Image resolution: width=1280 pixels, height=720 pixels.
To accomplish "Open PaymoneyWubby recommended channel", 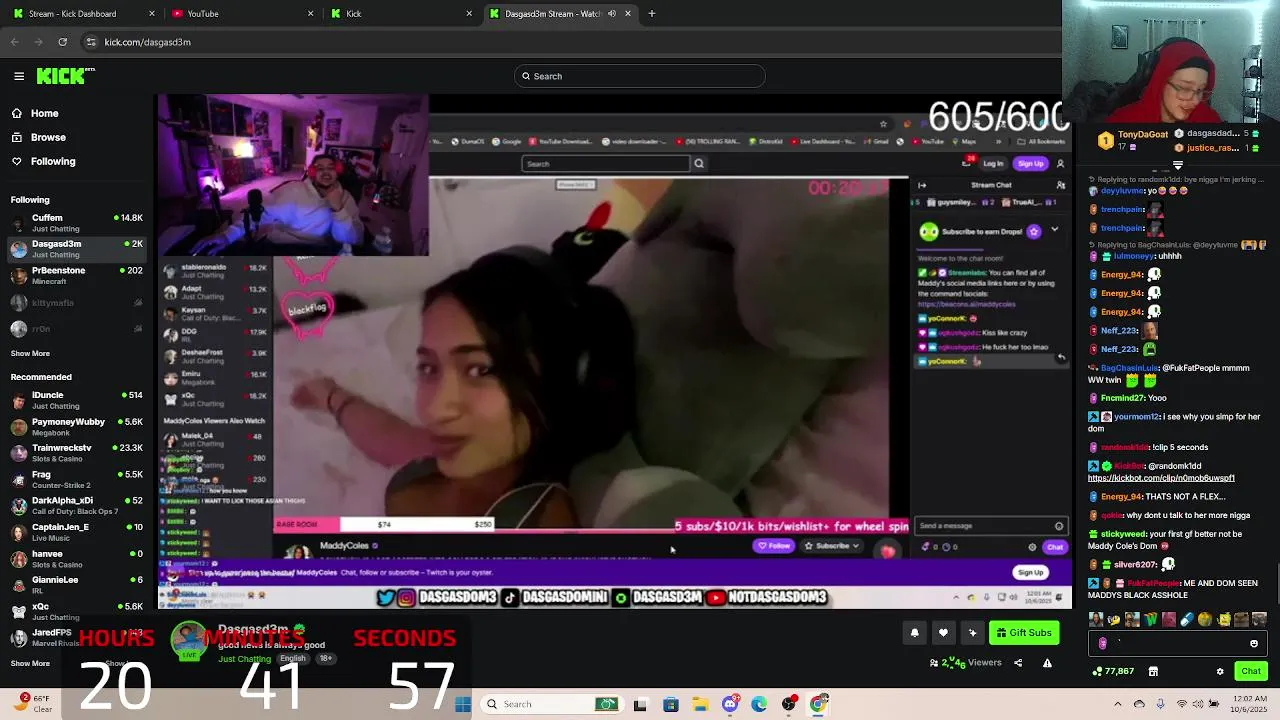I will (77, 427).
